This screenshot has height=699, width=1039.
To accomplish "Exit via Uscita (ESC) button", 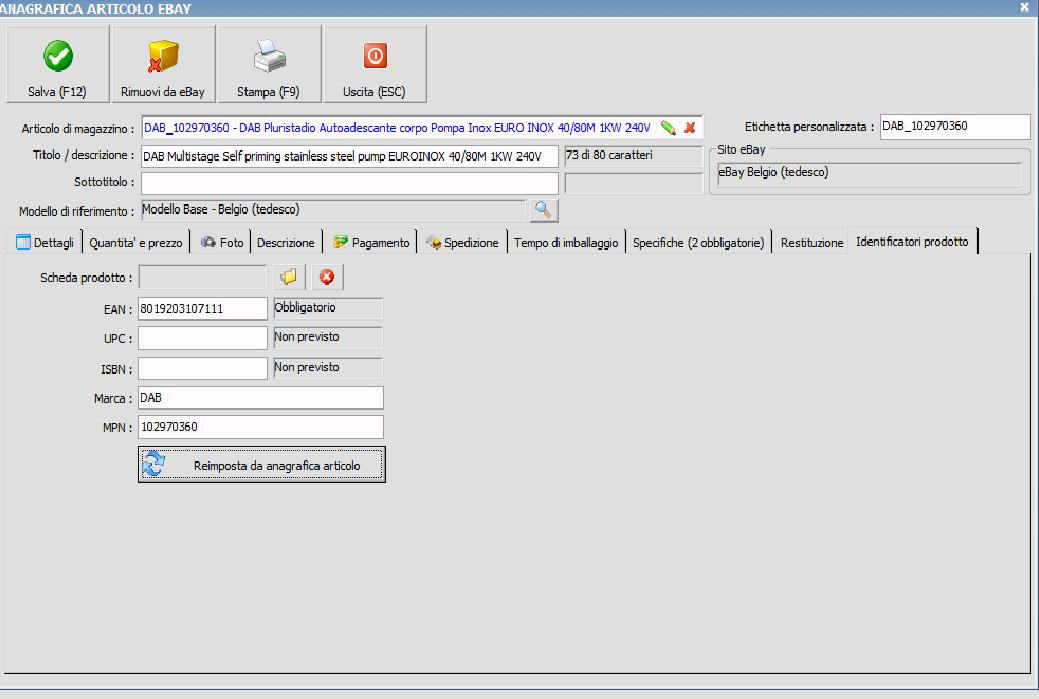I will (374, 64).
